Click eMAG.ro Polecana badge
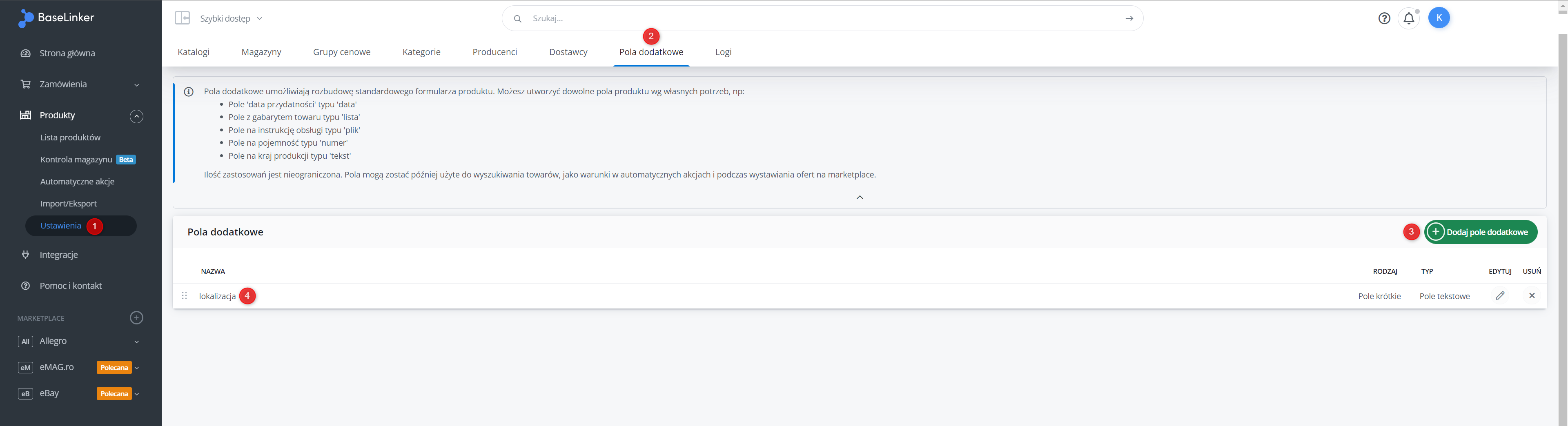1568x426 pixels. coord(114,368)
